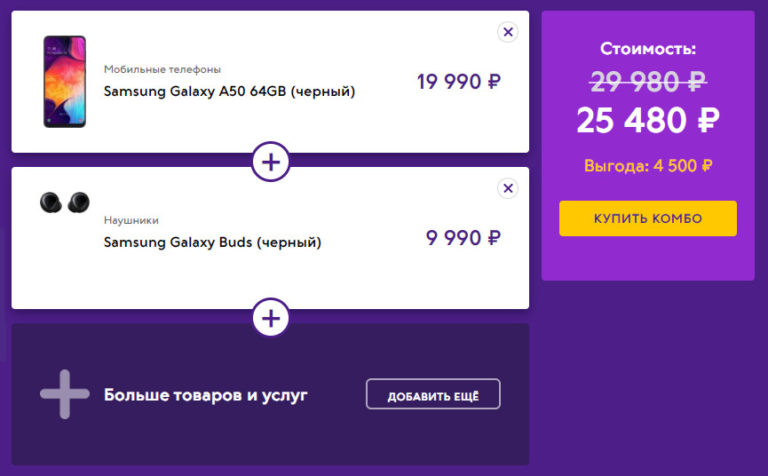Select the Наушники category label
The height and width of the screenshot is (476, 768).
(131, 220)
